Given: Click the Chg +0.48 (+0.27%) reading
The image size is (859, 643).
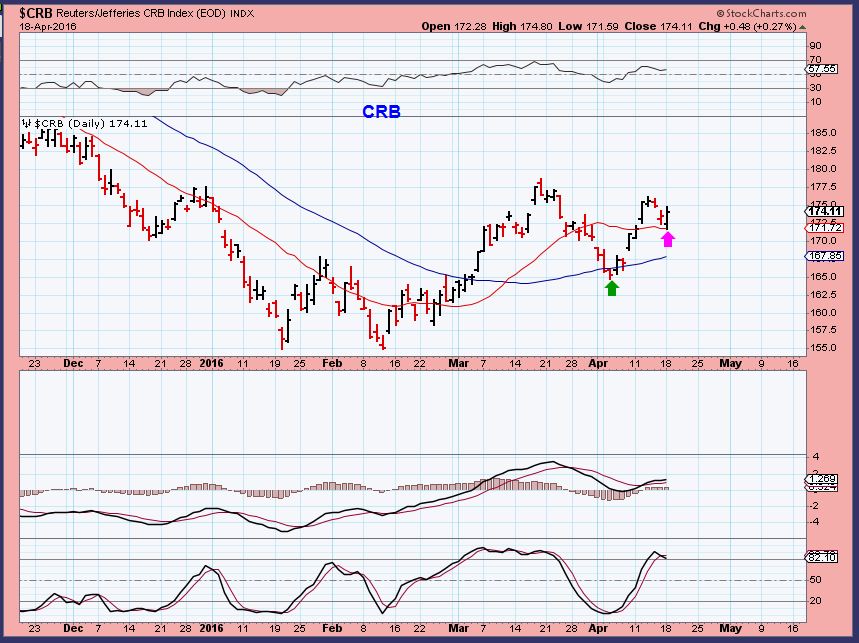Looking at the screenshot, I should (x=747, y=26).
